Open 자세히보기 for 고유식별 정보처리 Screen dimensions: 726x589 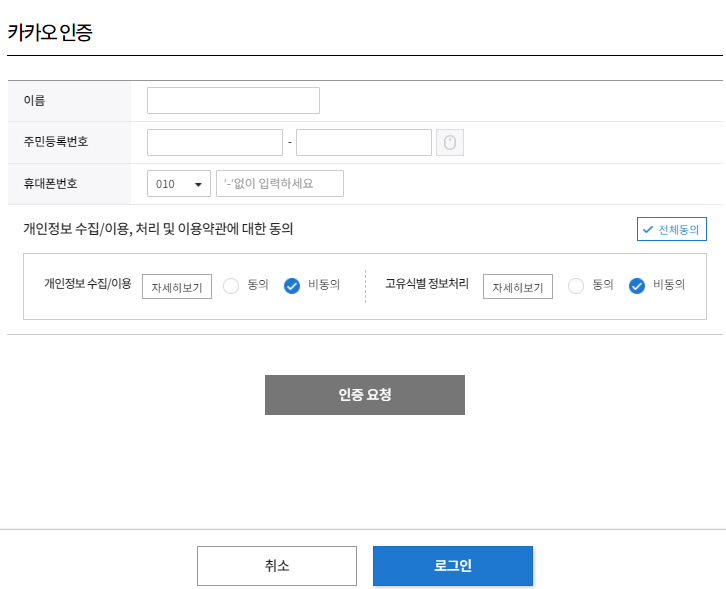pos(518,287)
